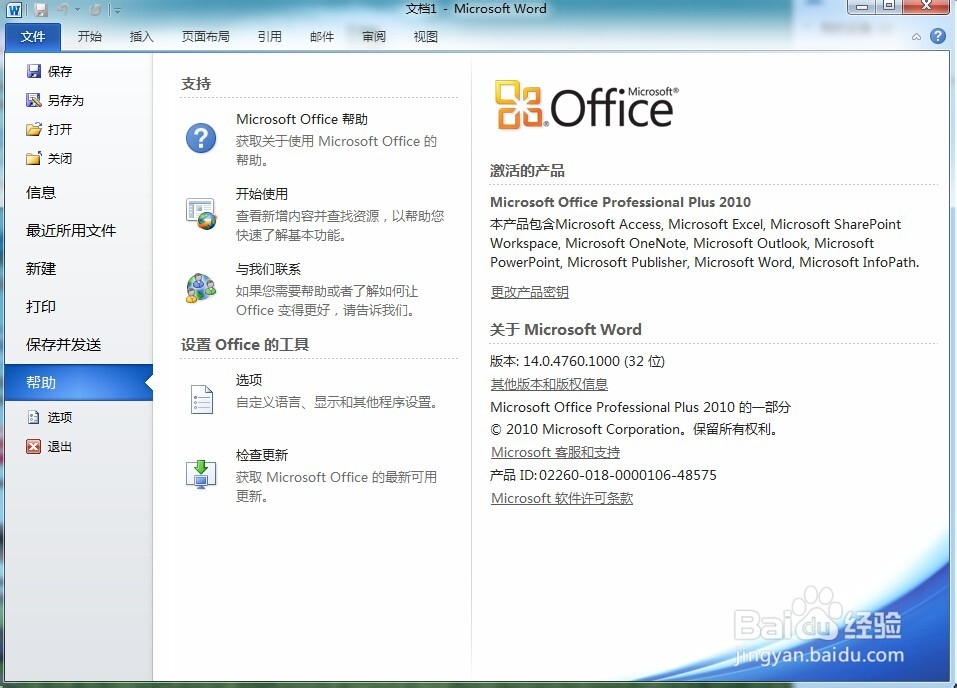The height and width of the screenshot is (688, 957).
Task: Click the 关闭 folder icon in sidebar
Action: click(x=34, y=159)
